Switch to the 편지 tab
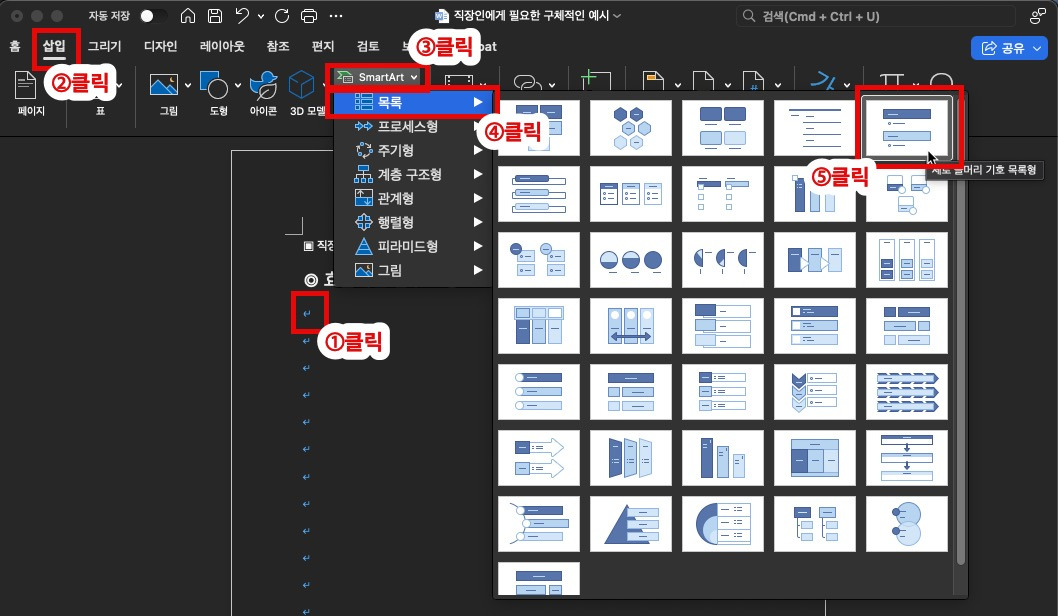Viewport: 1058px width, 616px height. tap(323, 46)
